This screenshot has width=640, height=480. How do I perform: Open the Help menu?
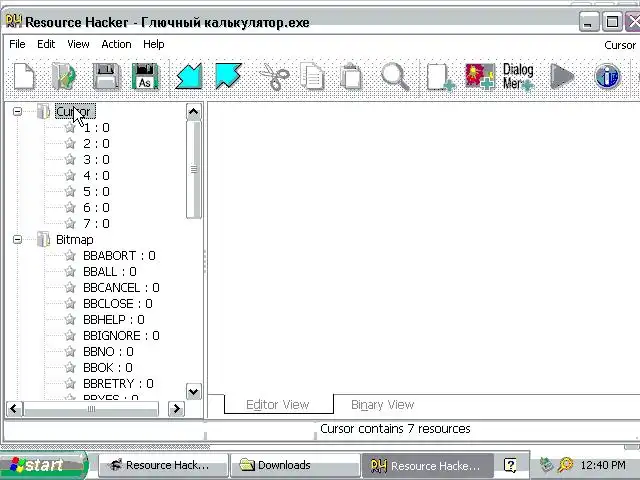click(x=154, y=44)
